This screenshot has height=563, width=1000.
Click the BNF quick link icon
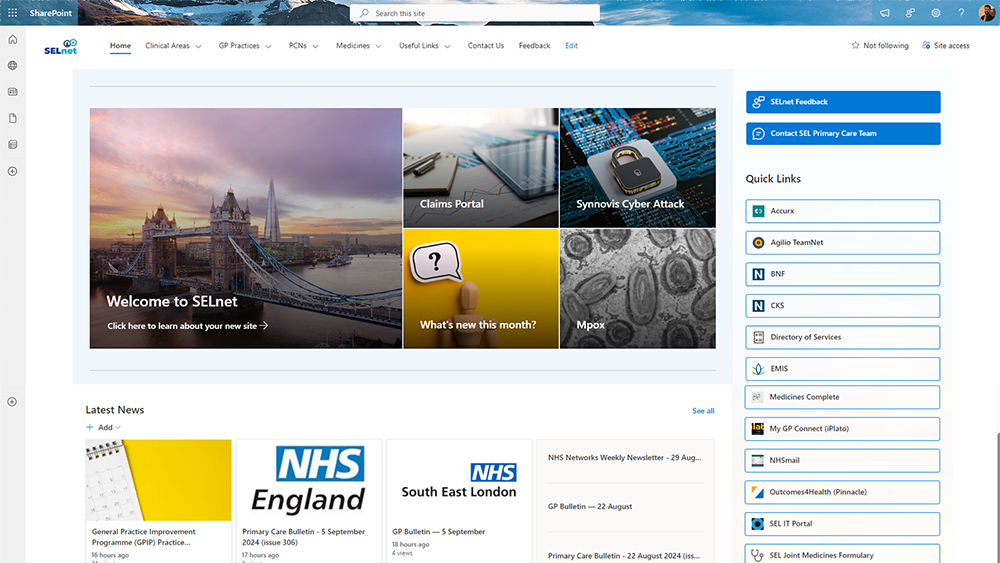(758, 274)
